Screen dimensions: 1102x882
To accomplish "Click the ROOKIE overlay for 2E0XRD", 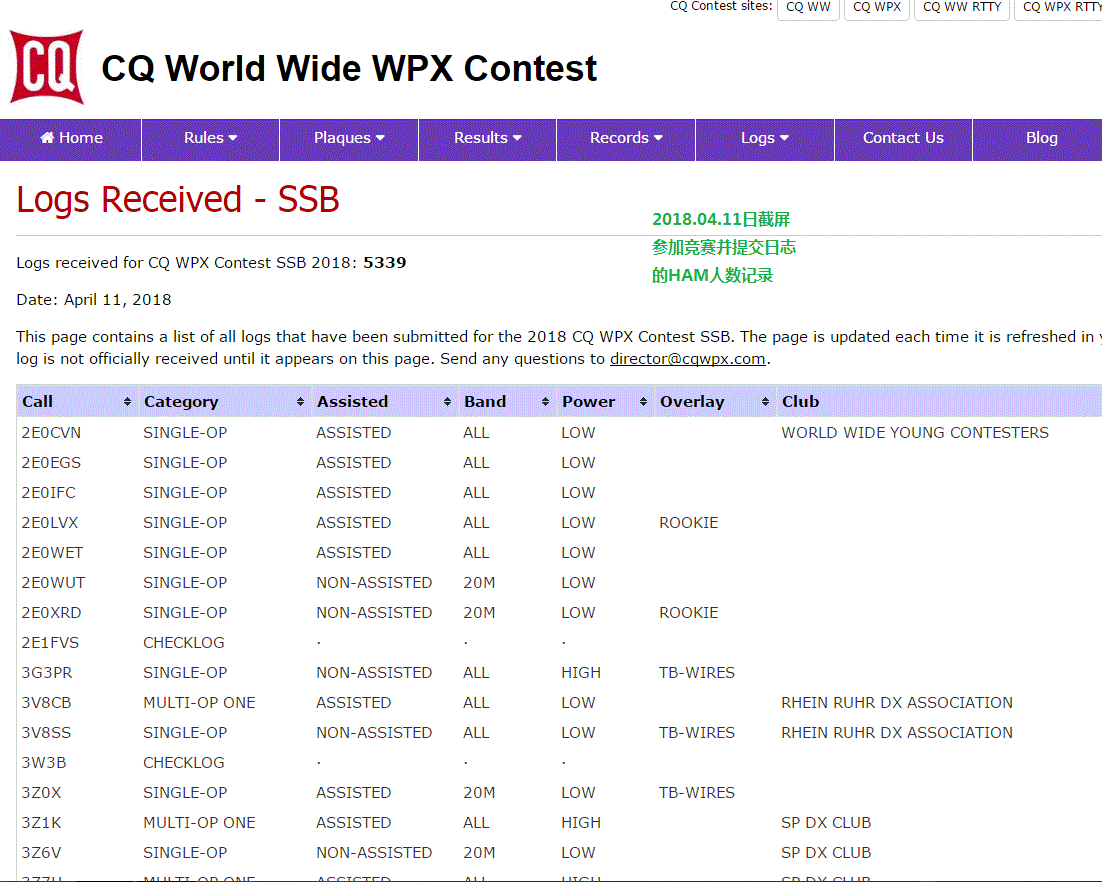I will point(689,613).
